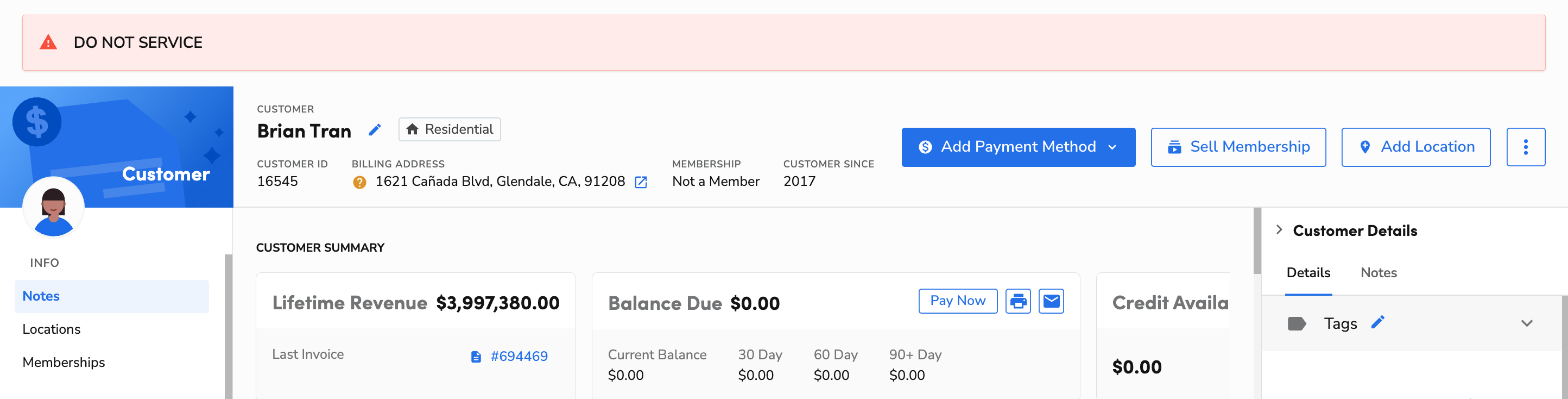Expand the Tags section chevron

click(1526, 323)
